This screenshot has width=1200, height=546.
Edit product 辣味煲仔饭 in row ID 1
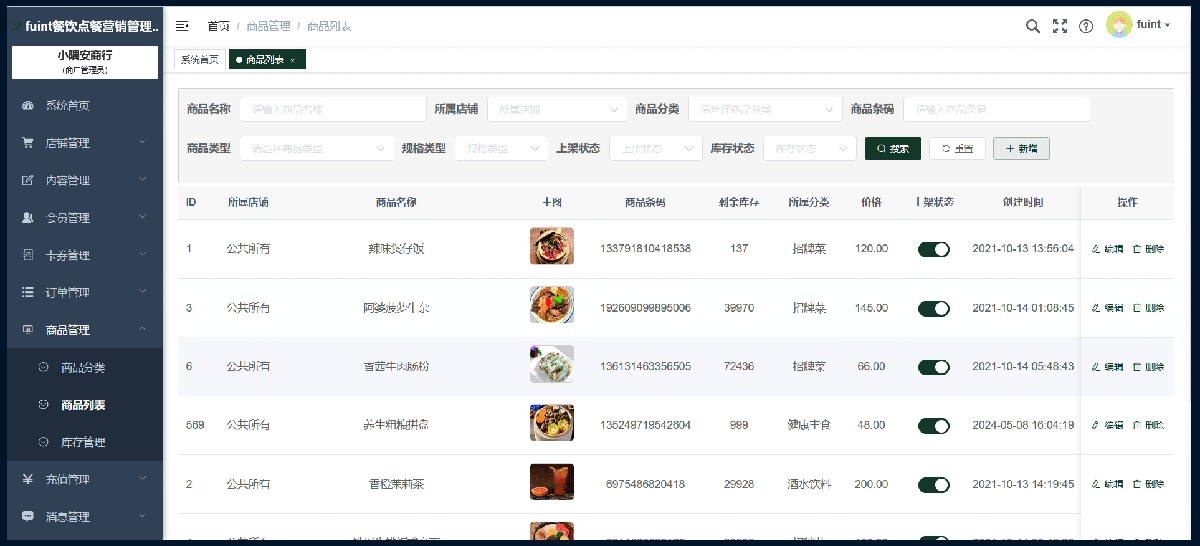click(x=1107, y=248)
